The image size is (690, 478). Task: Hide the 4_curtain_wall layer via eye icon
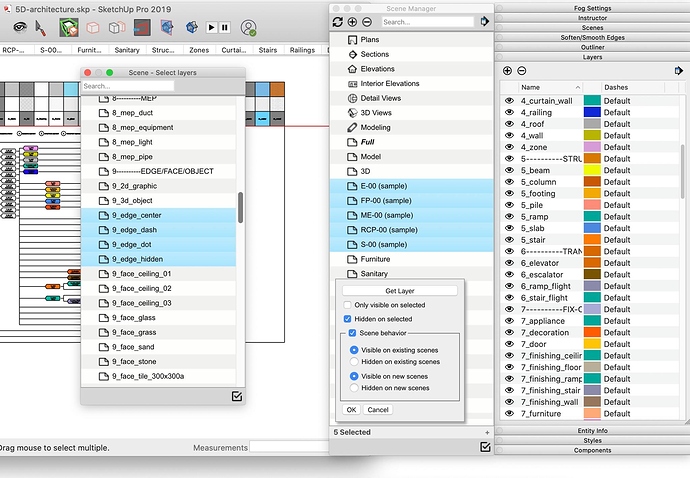click(510, 101)
